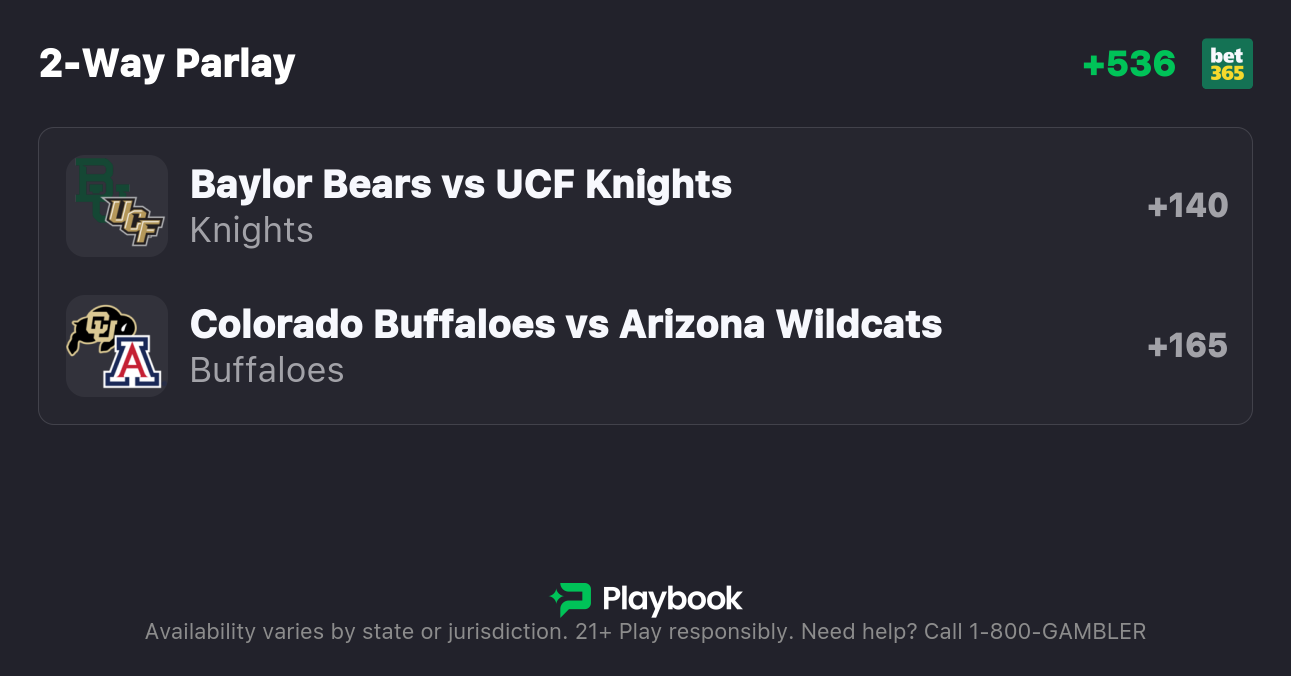
Task: Click the bet365 sportsbook logo
Action: click(1227, 64)
